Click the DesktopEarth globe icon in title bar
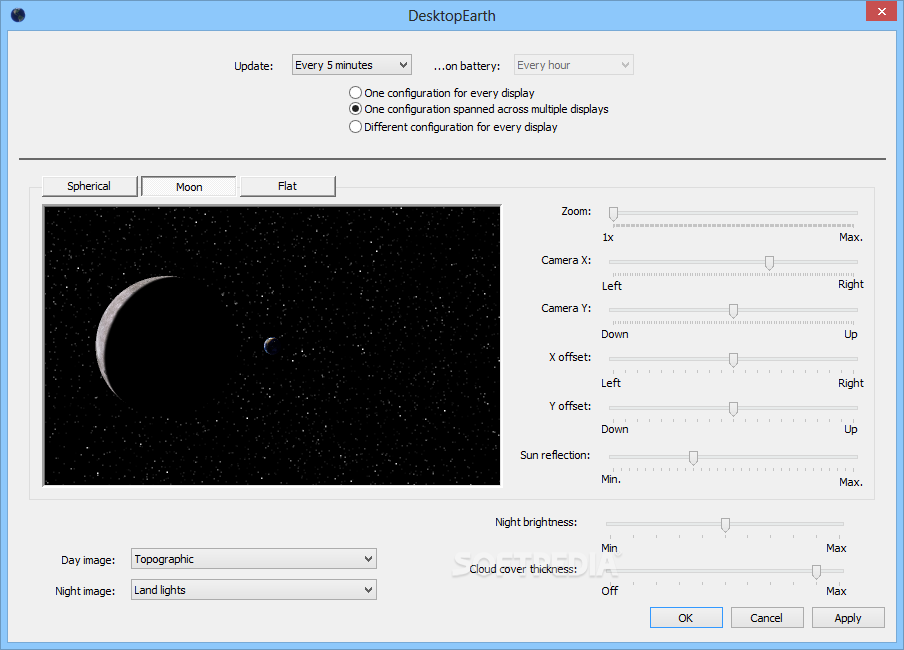 tap(18, 15)
